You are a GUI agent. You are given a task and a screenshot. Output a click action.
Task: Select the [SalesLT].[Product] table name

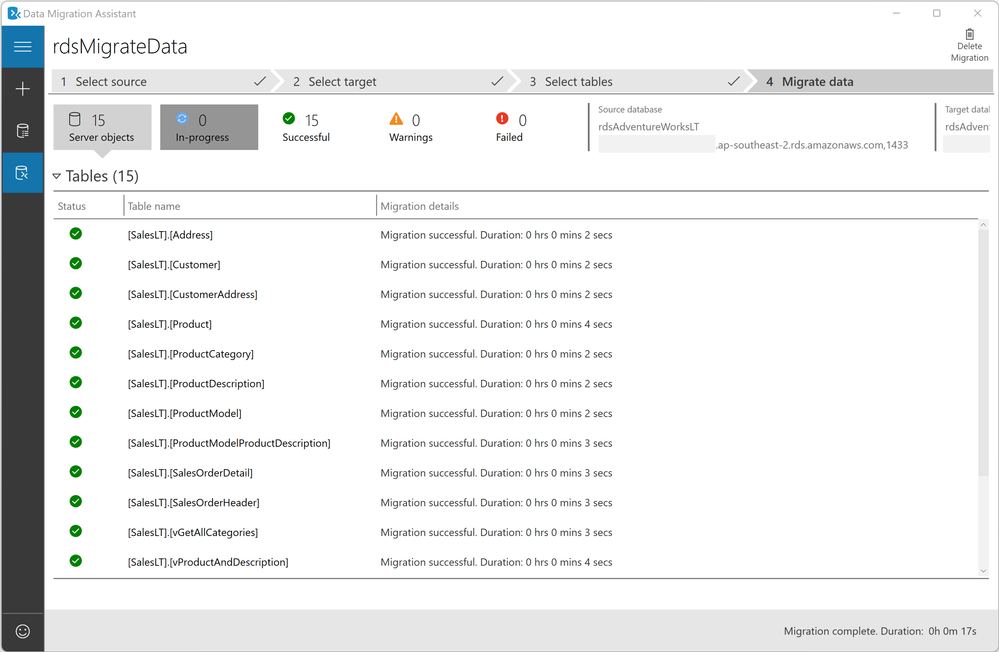tap(169, 324)
